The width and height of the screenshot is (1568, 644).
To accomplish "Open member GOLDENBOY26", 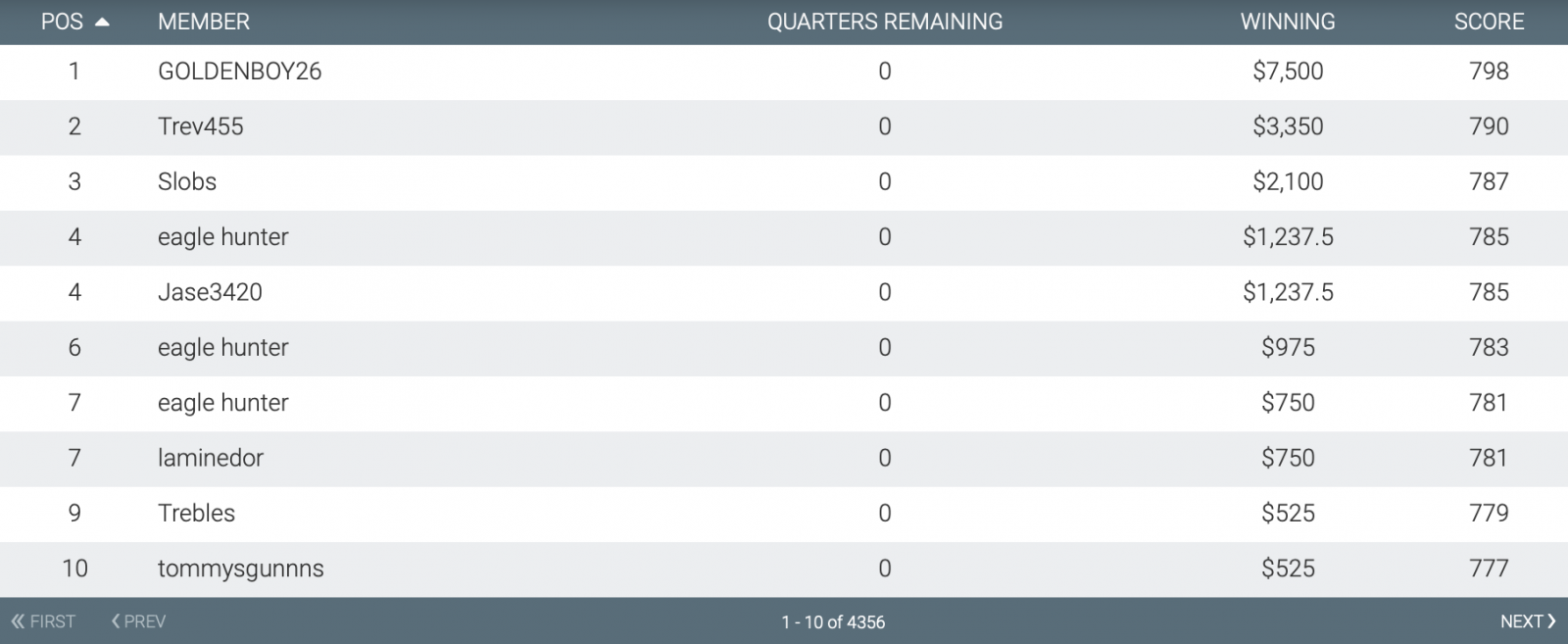I will tap(240, 72).
